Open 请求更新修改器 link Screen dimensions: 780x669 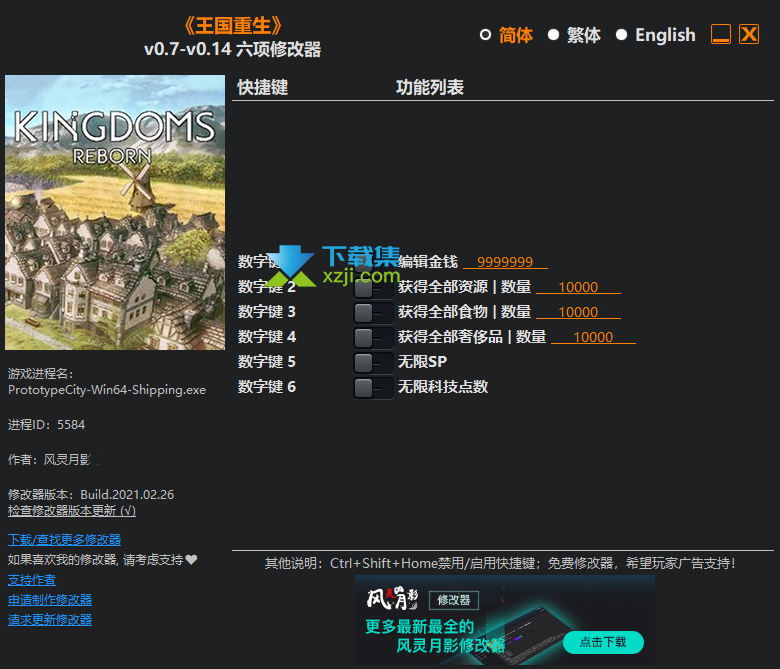click(50, 620)
